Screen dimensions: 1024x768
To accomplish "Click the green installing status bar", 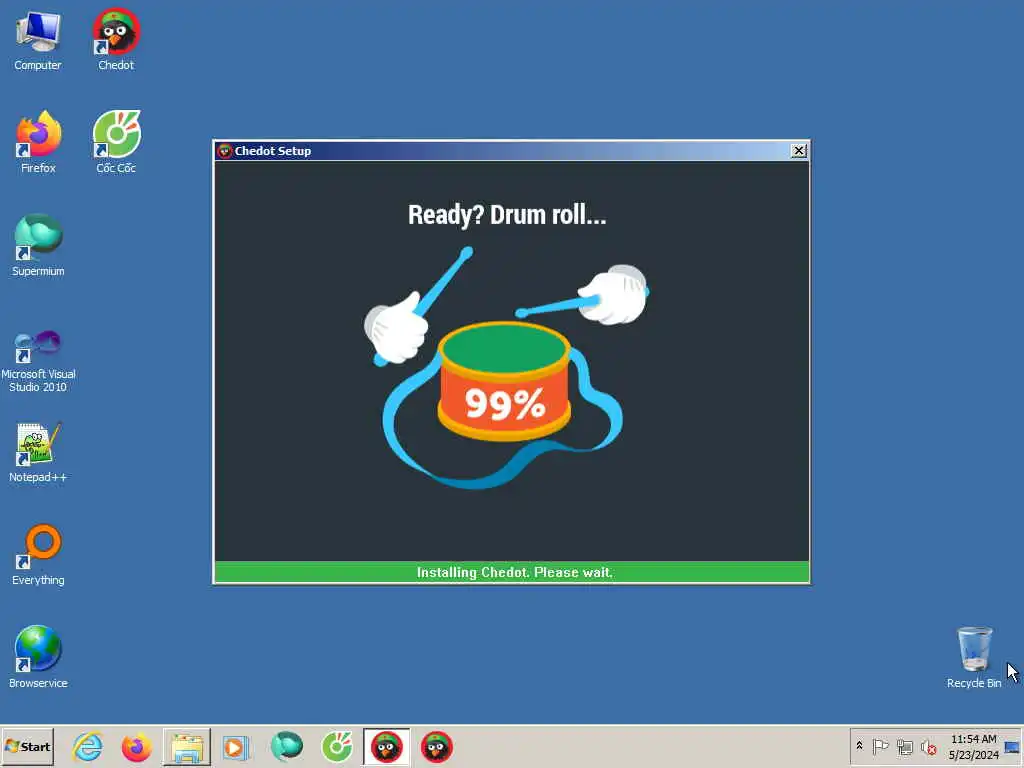I will [x=512, y=572].
